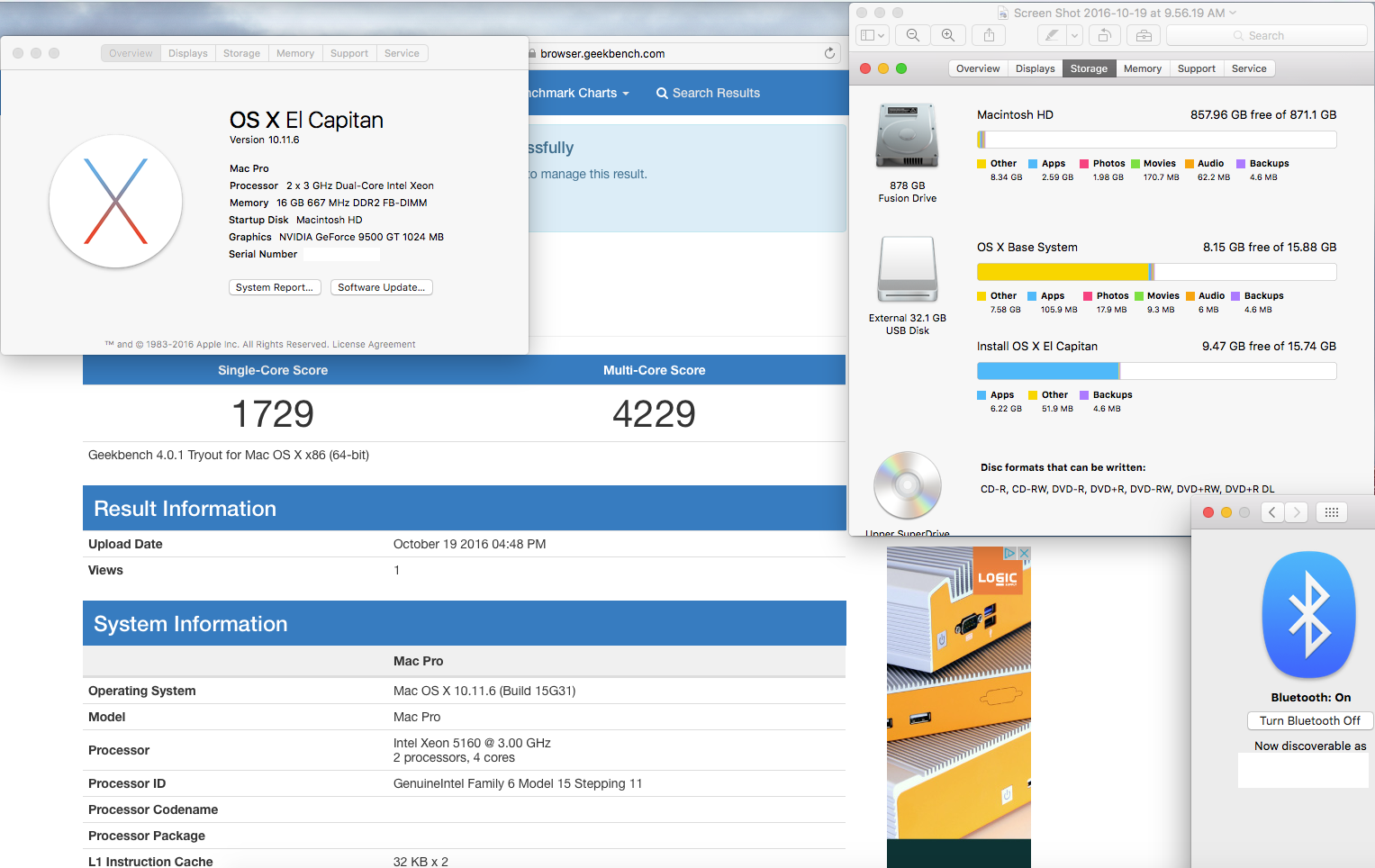Open Support tab in El Capitan window
Viewport: 1375px width, 868px height.
349,53
